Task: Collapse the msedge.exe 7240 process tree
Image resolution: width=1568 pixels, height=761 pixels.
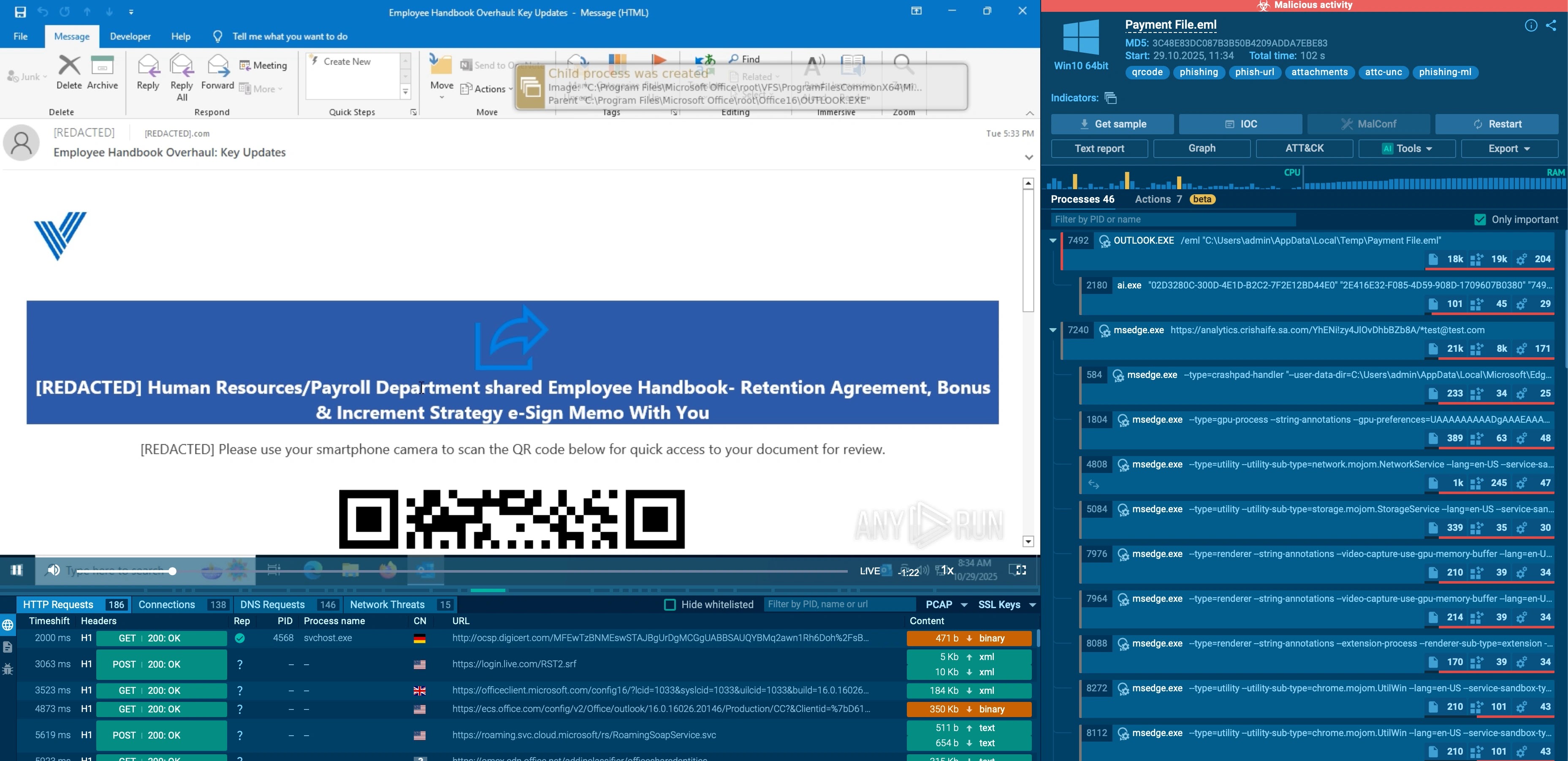Action: (x=1053, y=330)
